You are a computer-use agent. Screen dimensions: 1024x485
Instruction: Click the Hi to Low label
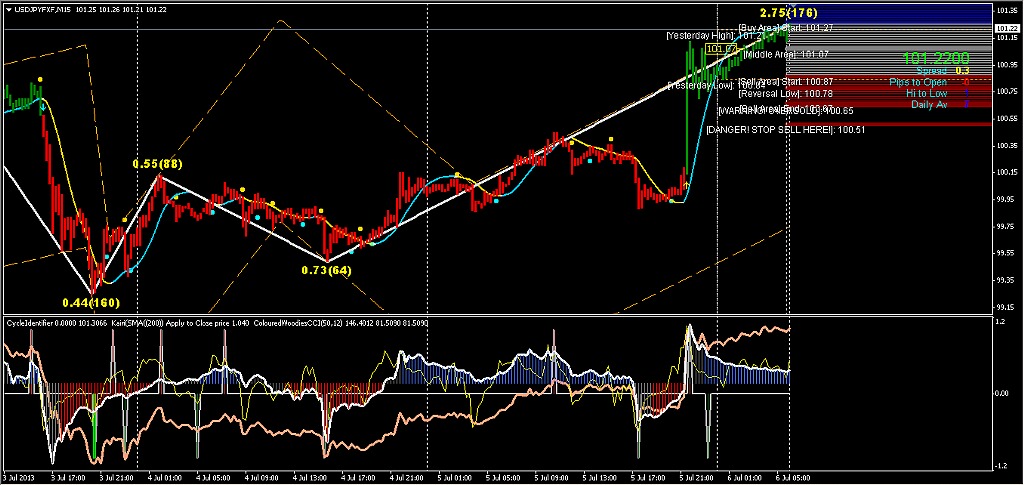pos(926,93)
